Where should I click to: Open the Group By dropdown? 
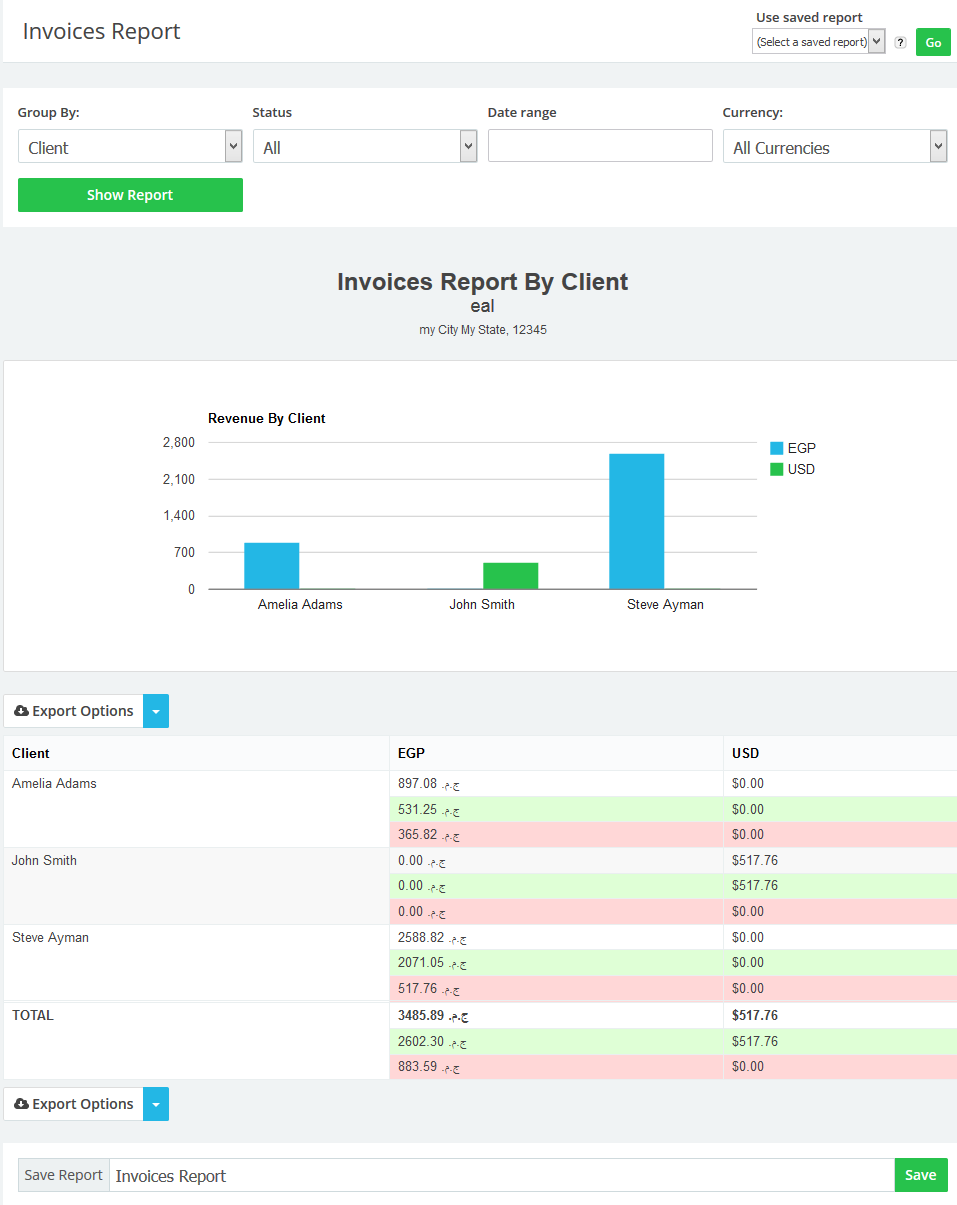[130, 147]
